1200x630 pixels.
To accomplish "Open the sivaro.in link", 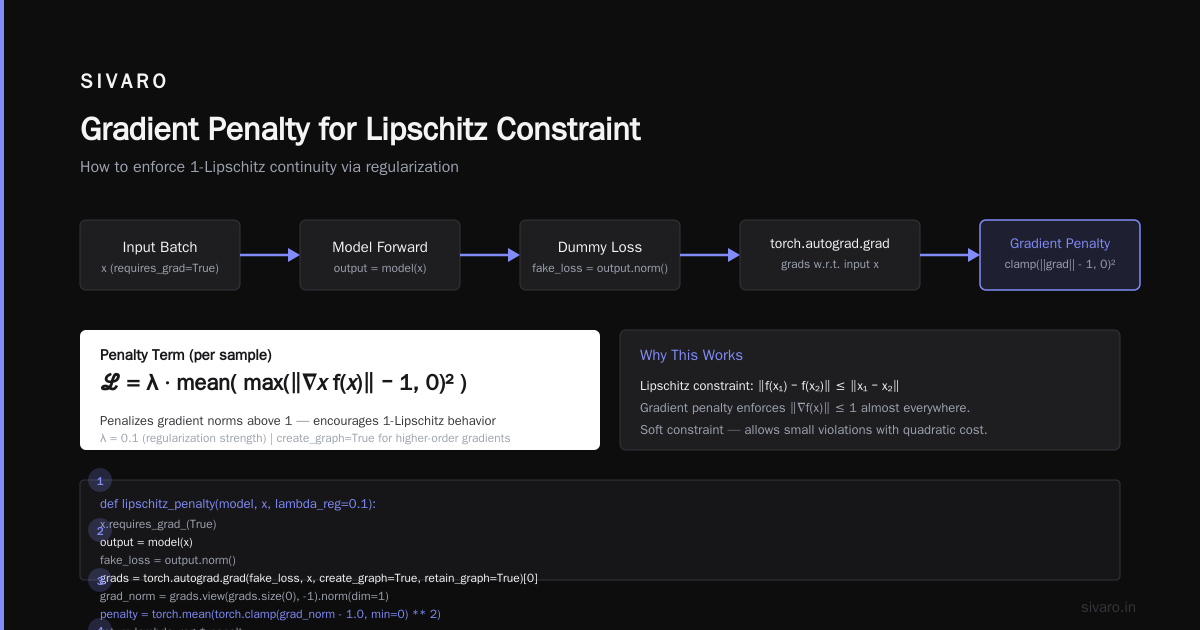I will pyautogui.click(x=1108, y=607).
